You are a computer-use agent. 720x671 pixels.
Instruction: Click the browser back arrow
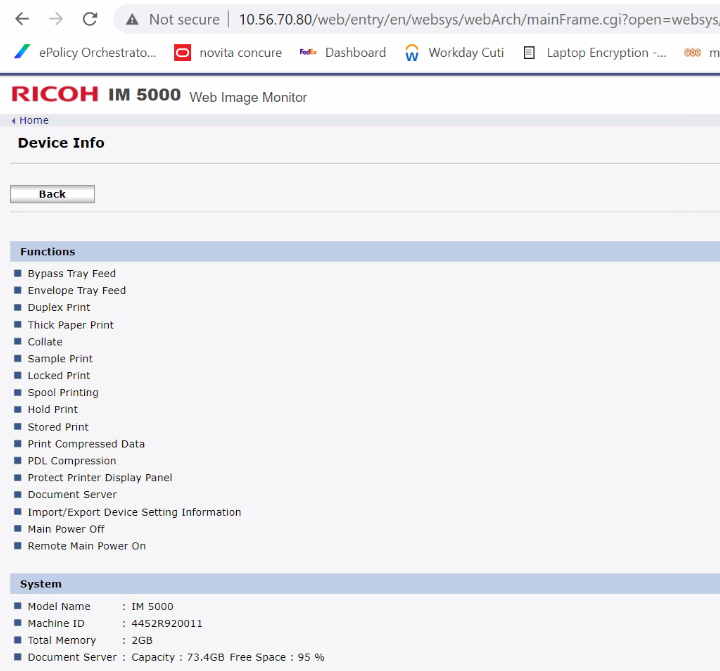22,19
